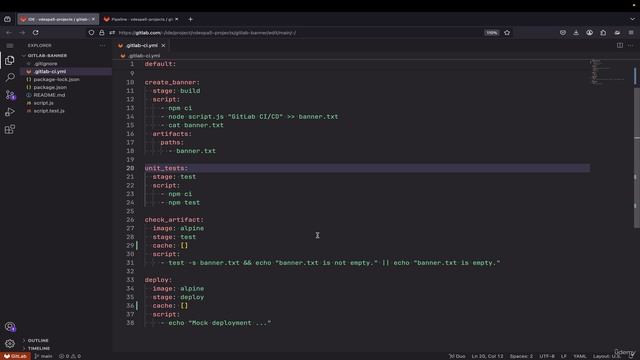Click Ln 20, Col 12 cursor position

(487, 356)
